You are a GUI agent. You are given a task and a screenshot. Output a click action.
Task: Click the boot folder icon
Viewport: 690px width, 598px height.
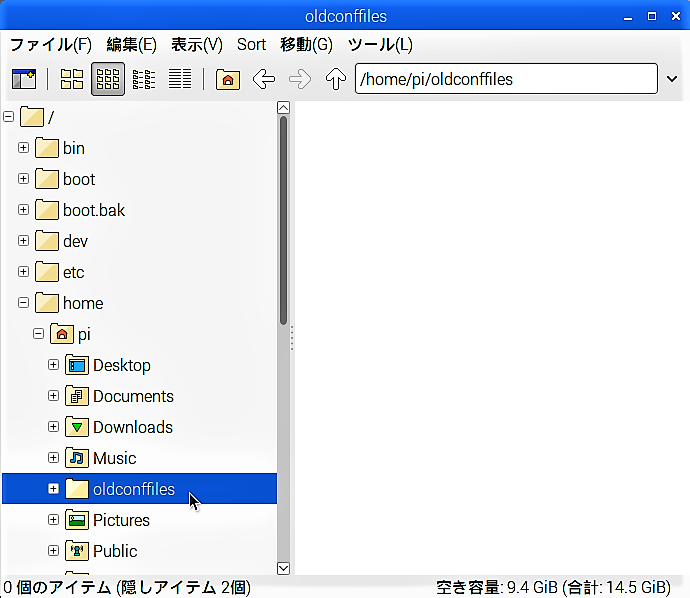coord(47,179)
